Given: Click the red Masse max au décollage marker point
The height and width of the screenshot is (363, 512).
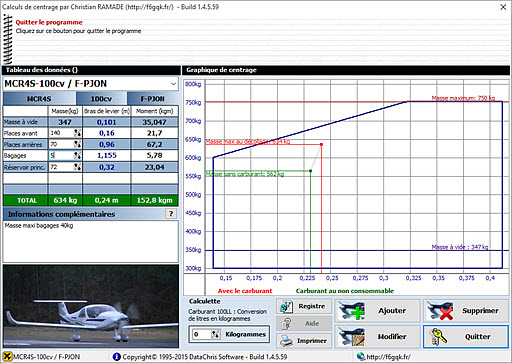Looking at the screenshot, I should coord(321,144).
